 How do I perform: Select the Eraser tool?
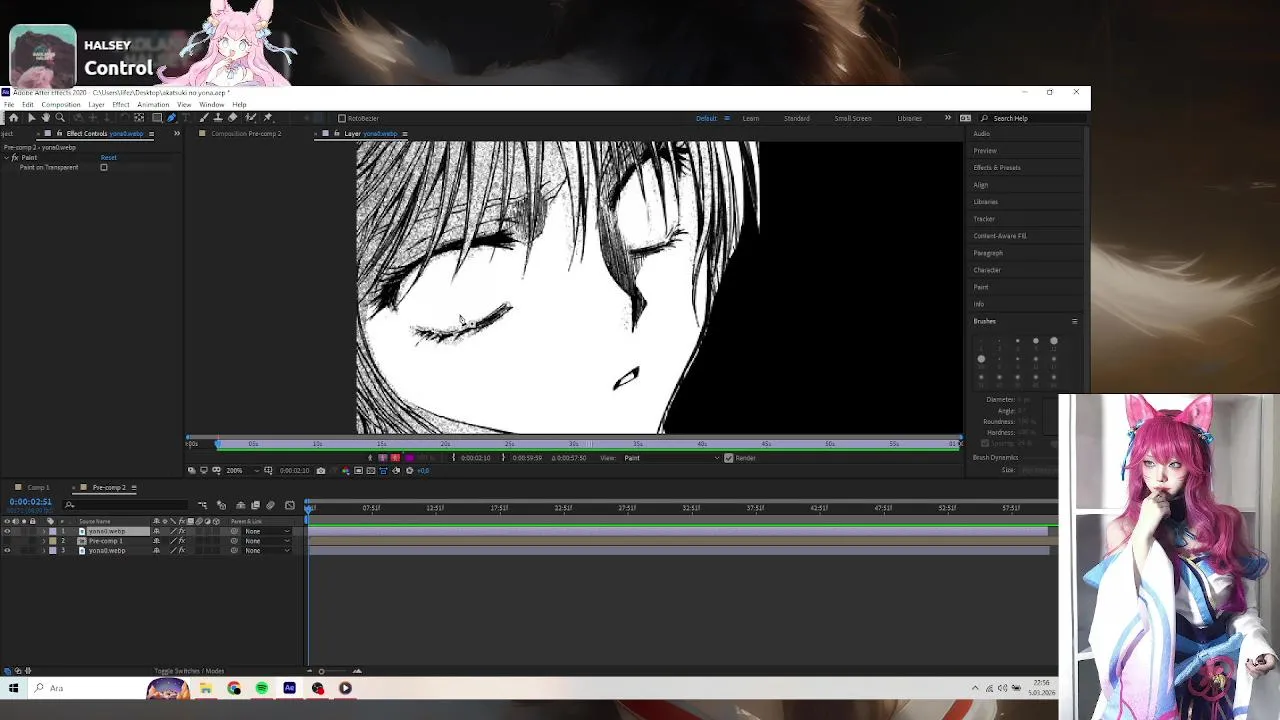232,118
